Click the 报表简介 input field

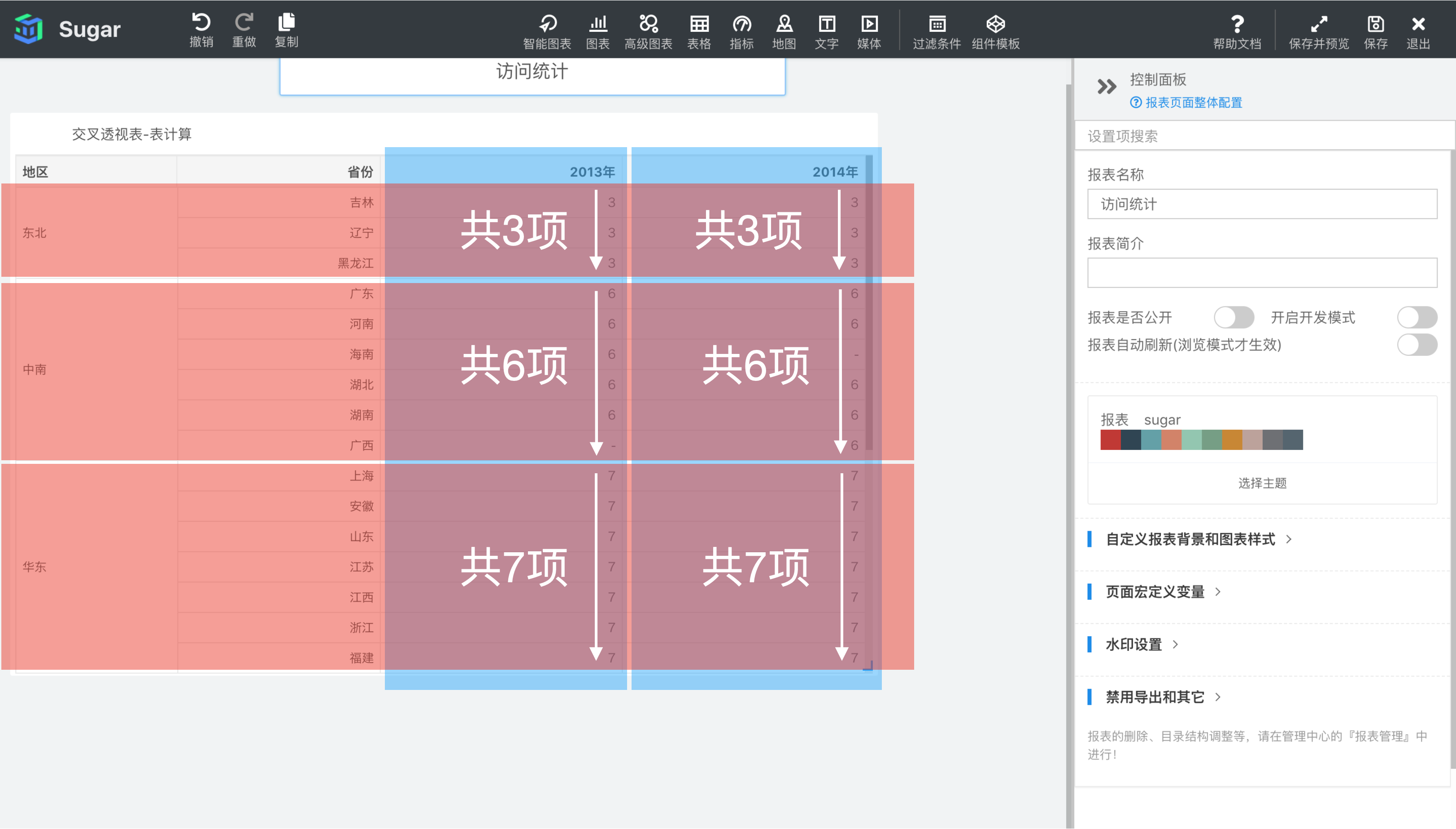tap(1262, 273)
